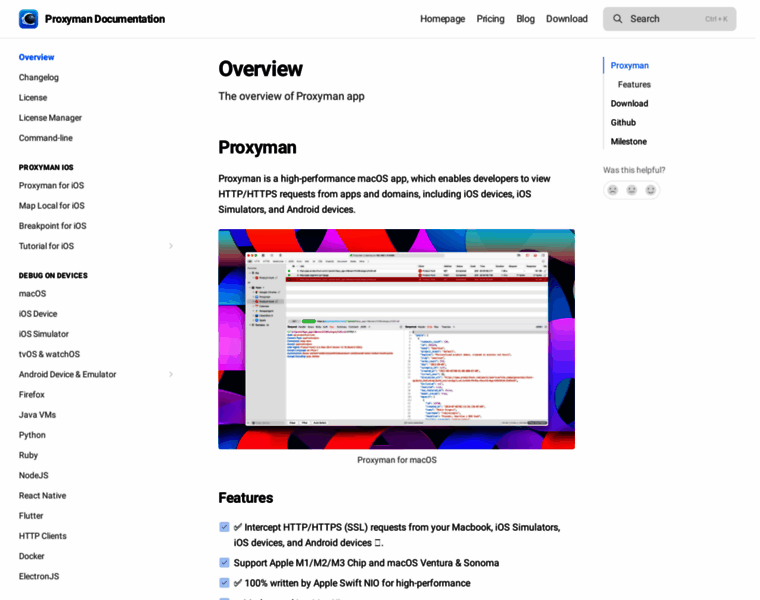Open iOS Simulator page
The height and width of the screenshot is (600, 760).
pyautogui.click(x=44, y=334)
